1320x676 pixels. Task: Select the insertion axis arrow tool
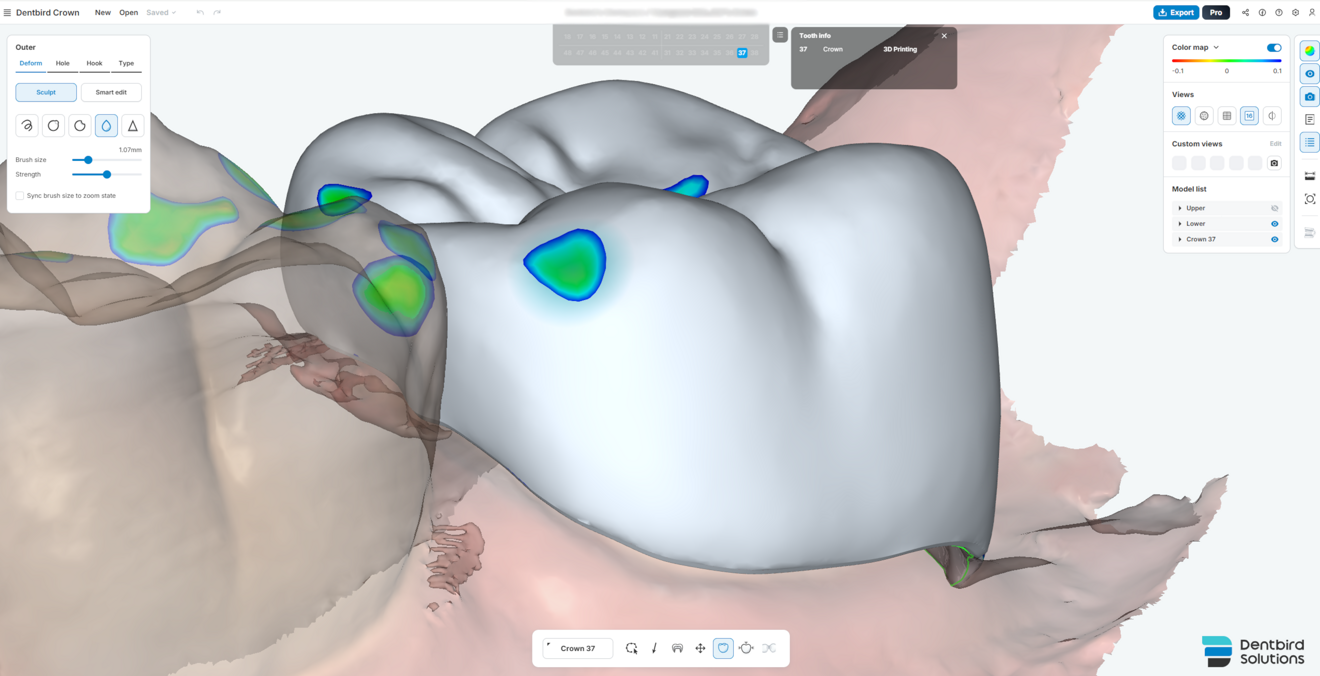[x=655, y=648]
